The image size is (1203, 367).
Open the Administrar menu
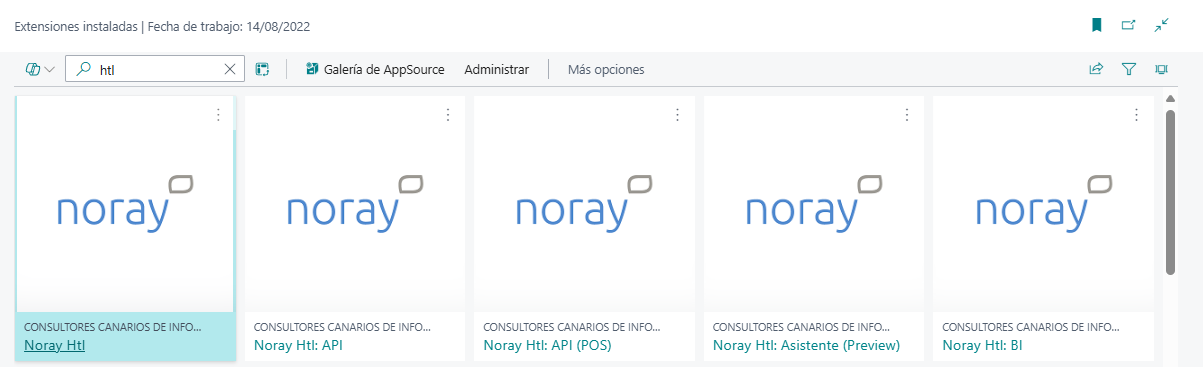tap(496, 69)
